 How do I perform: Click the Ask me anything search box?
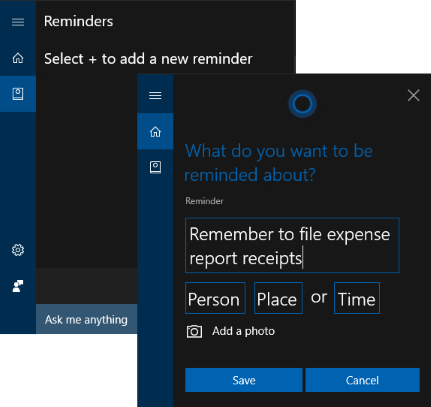[86, 319]
